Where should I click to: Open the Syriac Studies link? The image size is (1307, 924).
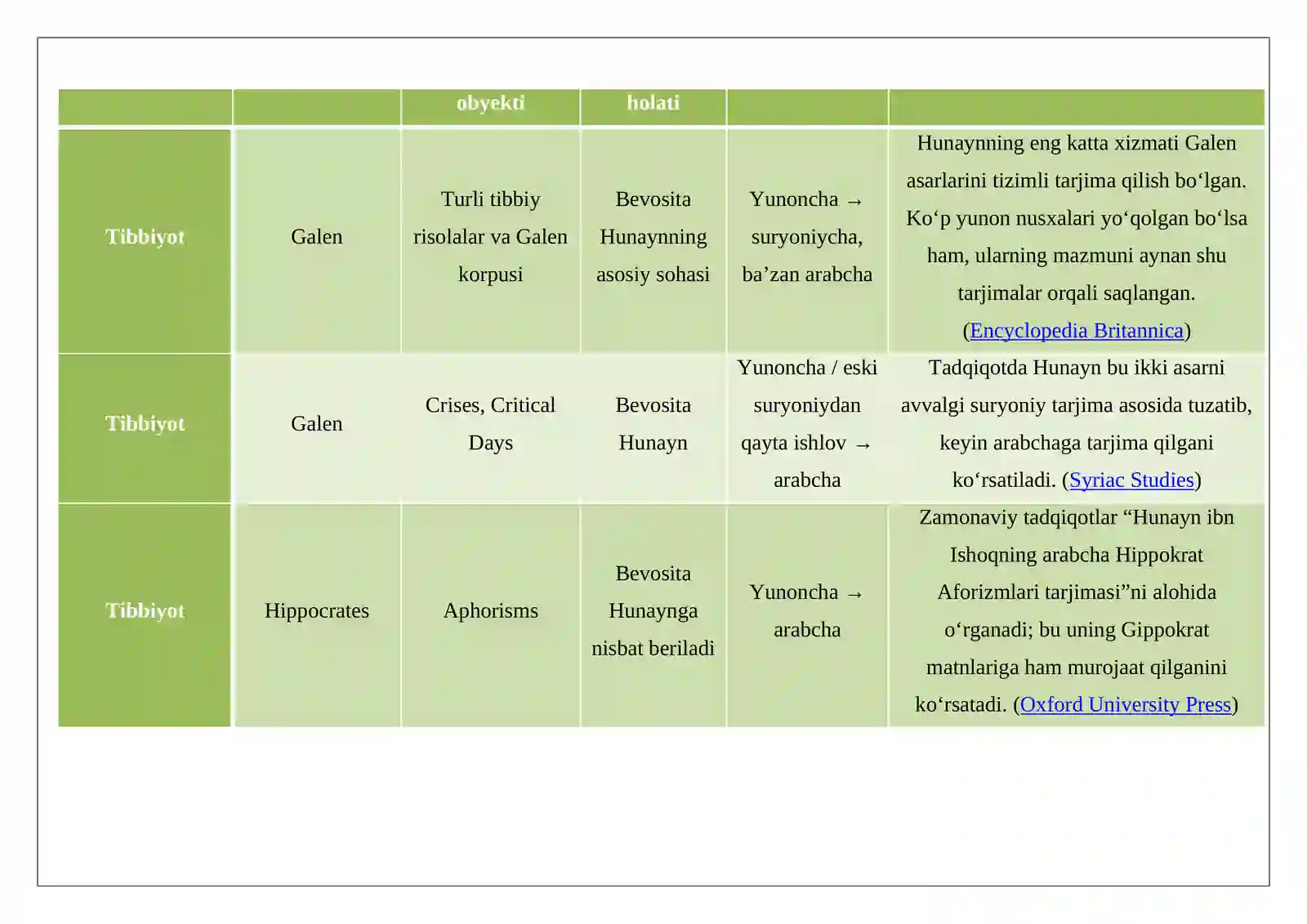pyautogui.click(x=1131, y=480)
